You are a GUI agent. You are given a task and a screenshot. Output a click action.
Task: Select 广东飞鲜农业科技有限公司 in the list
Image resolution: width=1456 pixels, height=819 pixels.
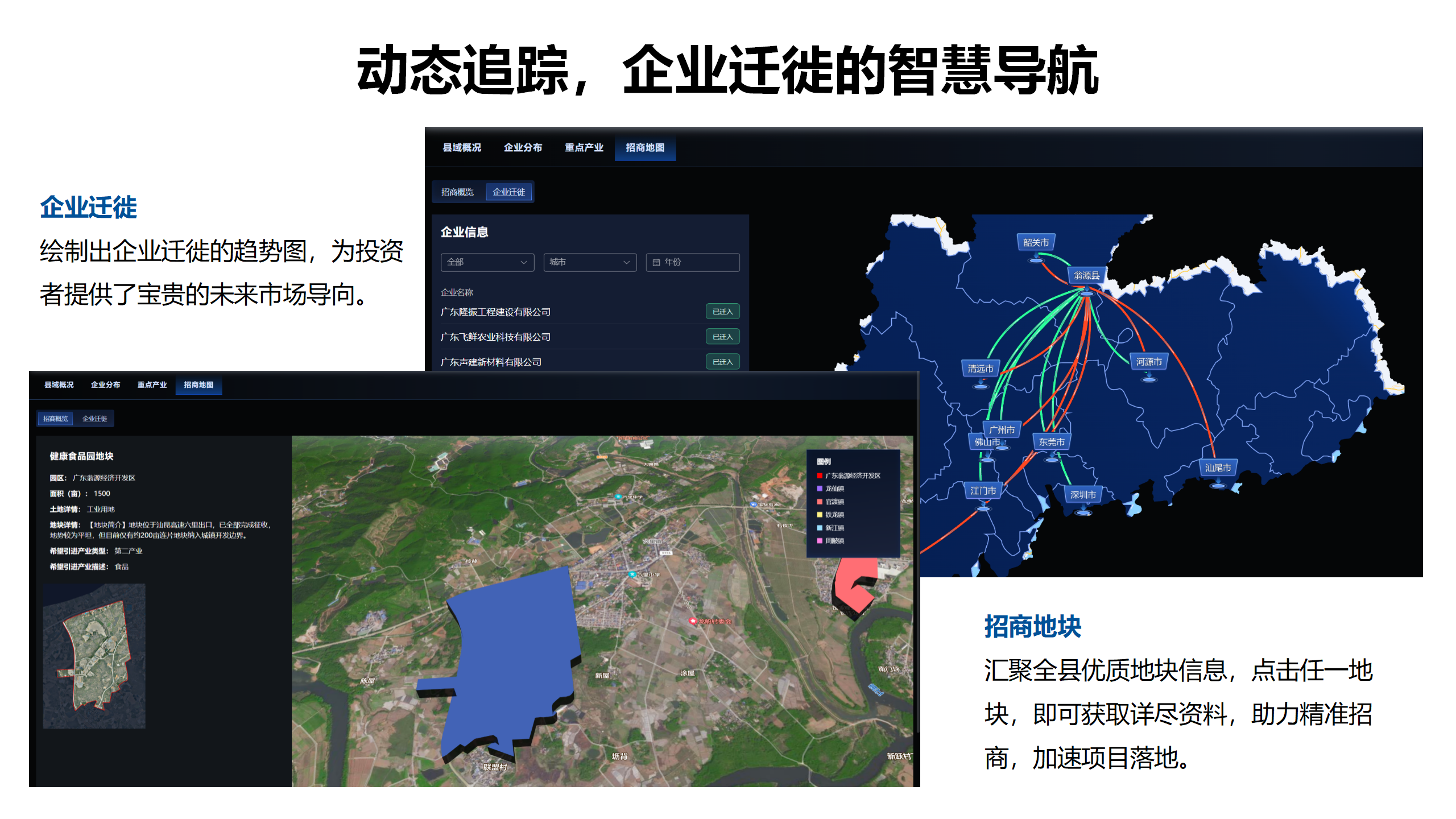(495, 337)
